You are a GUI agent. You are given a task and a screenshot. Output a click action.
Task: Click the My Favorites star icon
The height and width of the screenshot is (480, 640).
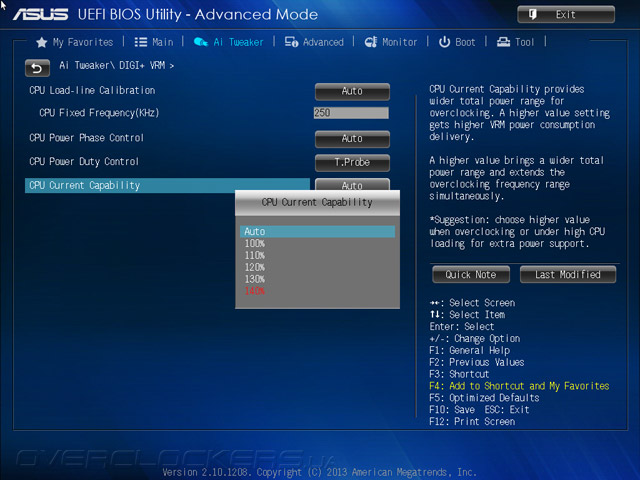tap(42, 42)
